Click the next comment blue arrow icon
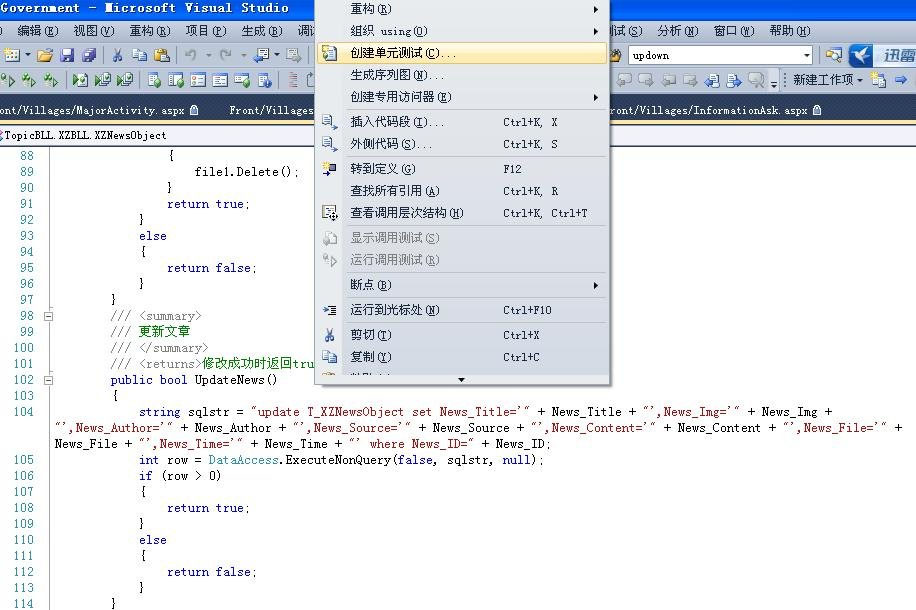 tap(734, 79)
